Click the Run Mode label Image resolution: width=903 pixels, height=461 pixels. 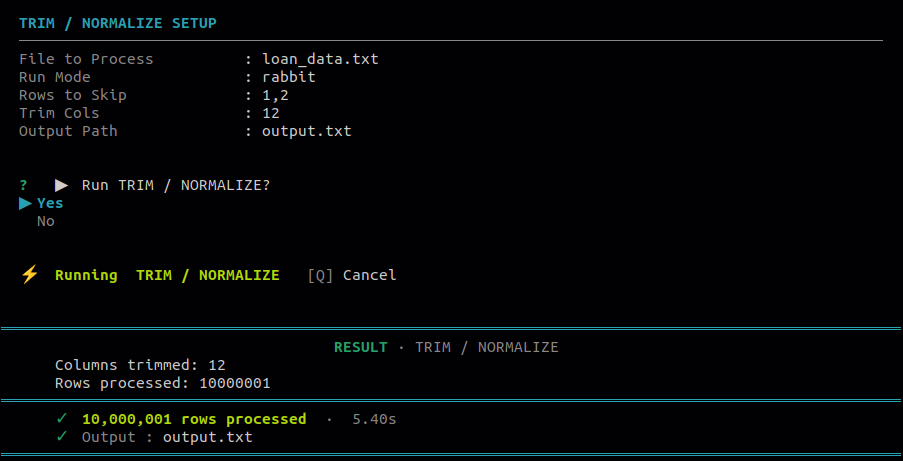(x=55, y=77)
